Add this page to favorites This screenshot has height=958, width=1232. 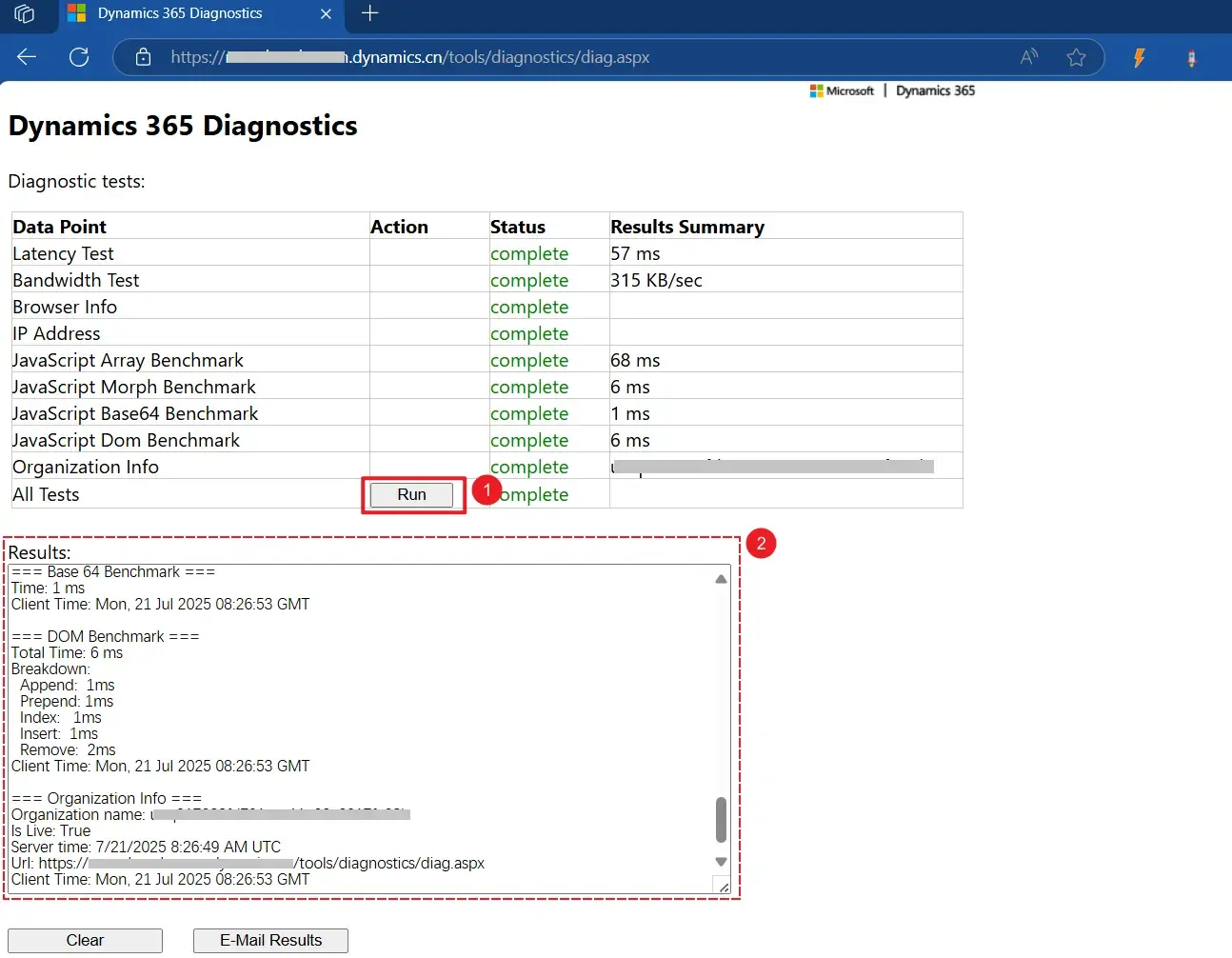[1077, 57]
